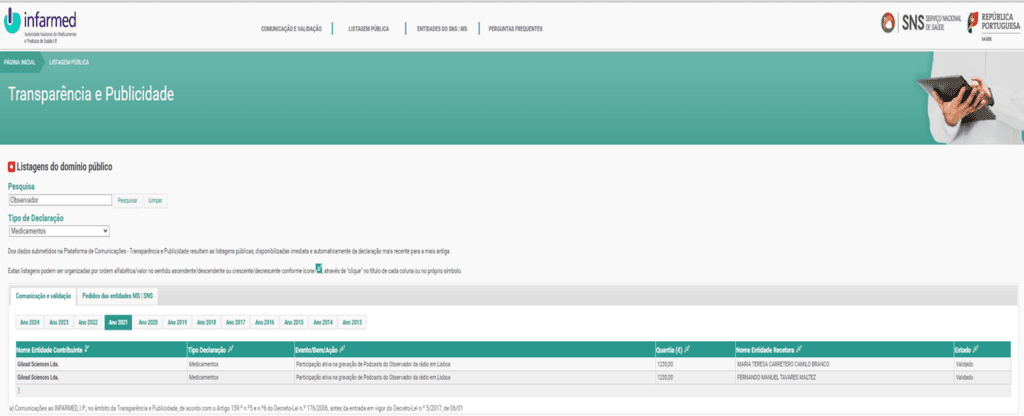
Task: Open the Tipo de Declaração dropdown
Action: (58, 231)
